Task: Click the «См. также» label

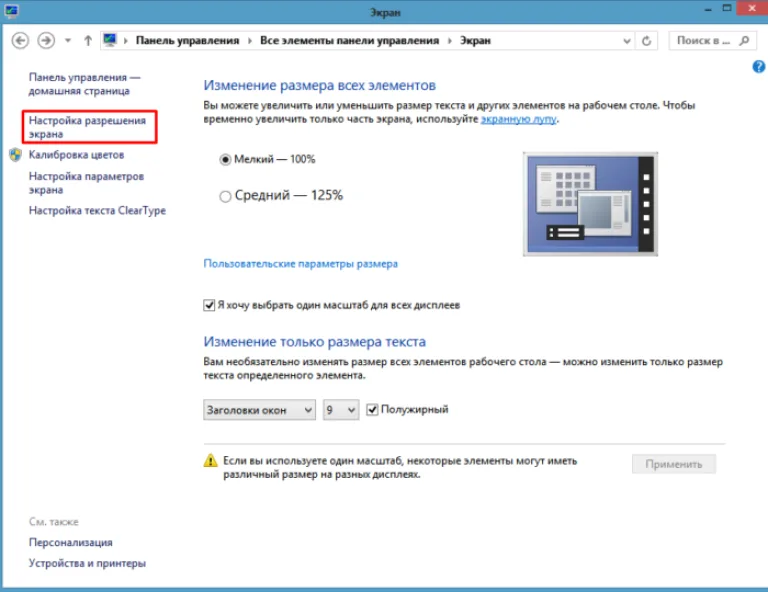Action: pyautogui.click(x=53, y=522)
